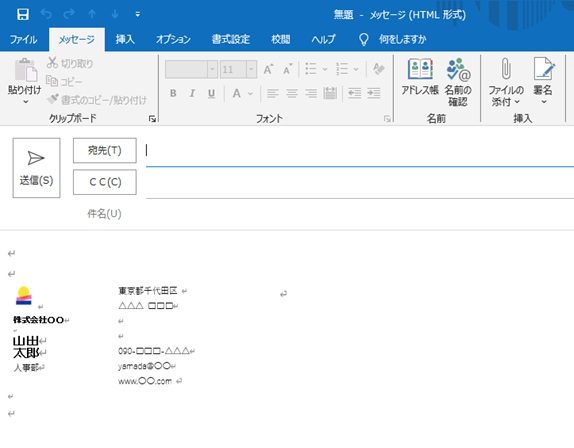Open the アドレス帳 address book
574x448 pixels.
(x=420, y=76)
